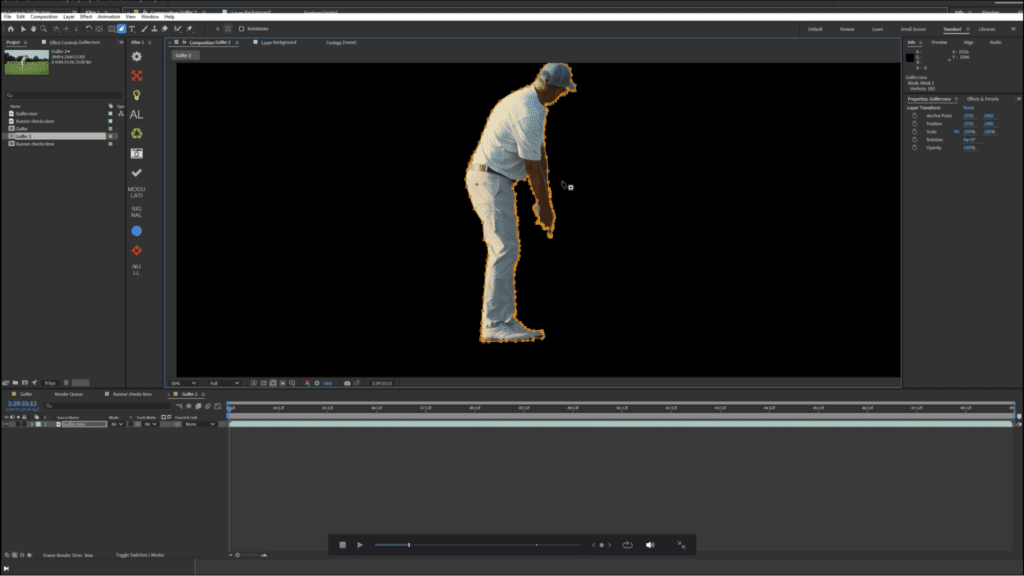Screen dimensions: 1024x576
Task: Click the Home icon in the toolbar
Action: (x=10, y=29)
